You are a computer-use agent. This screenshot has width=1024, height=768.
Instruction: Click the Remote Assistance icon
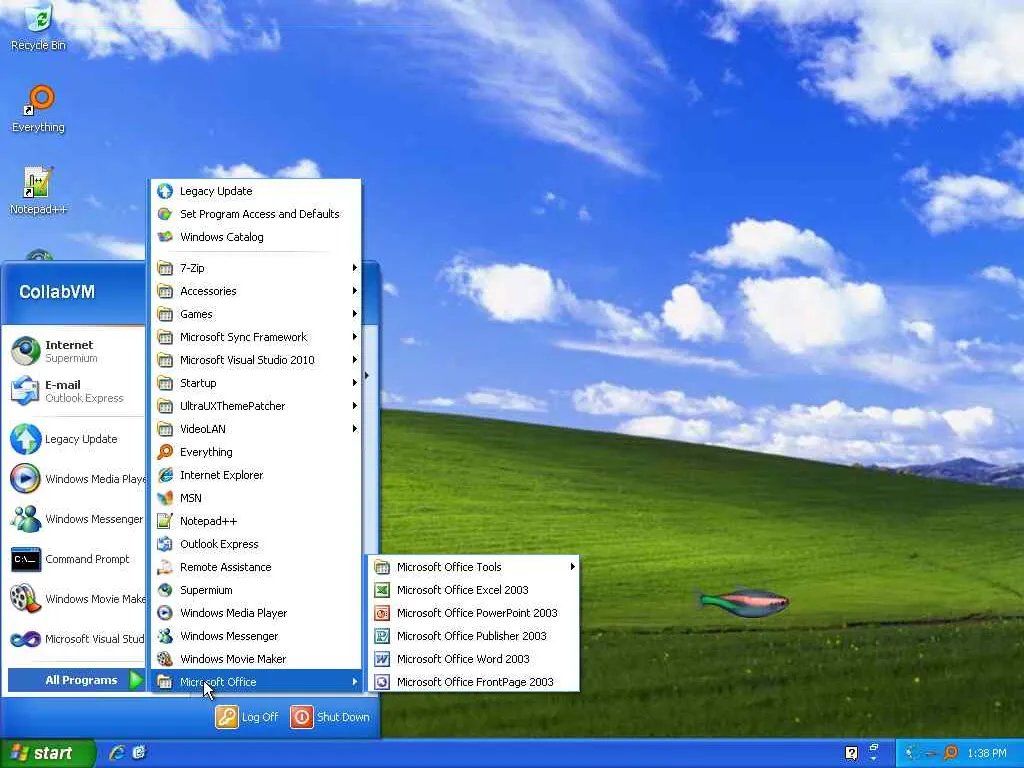coord(165,567)
